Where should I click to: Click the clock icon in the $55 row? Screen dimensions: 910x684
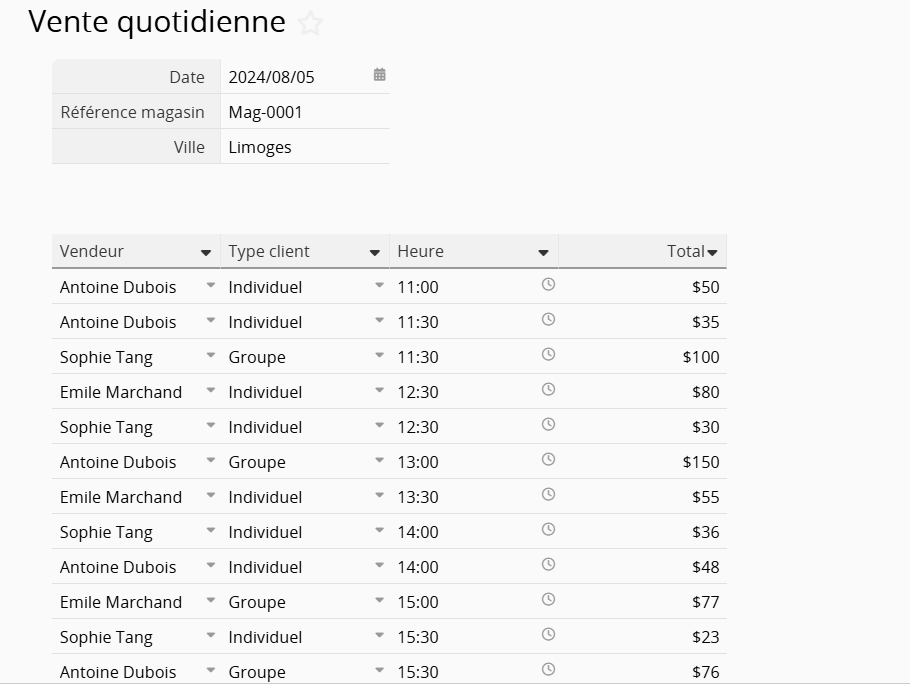click(548, 495)
